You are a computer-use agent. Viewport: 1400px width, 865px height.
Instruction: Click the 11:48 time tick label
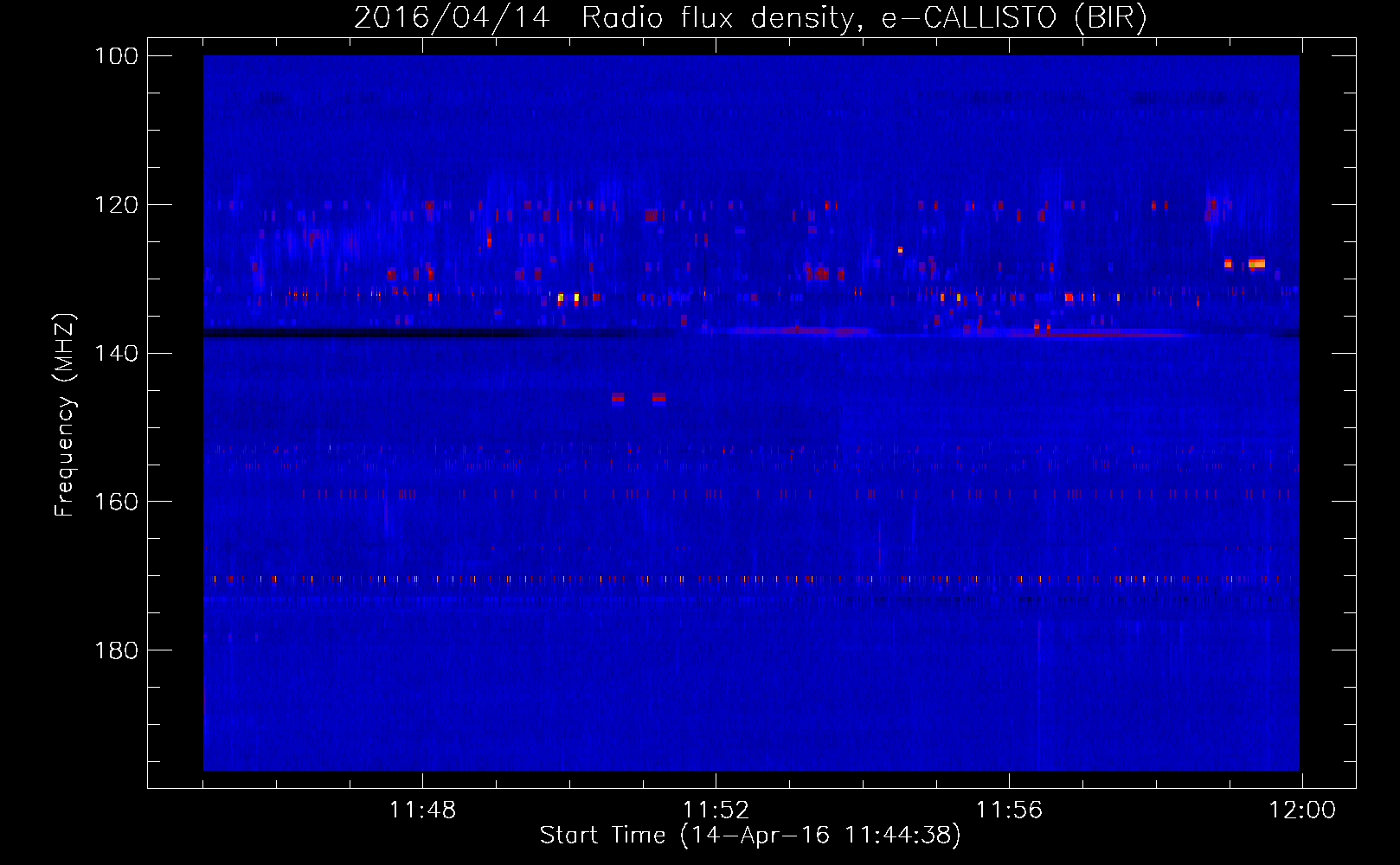pos(422,811)
